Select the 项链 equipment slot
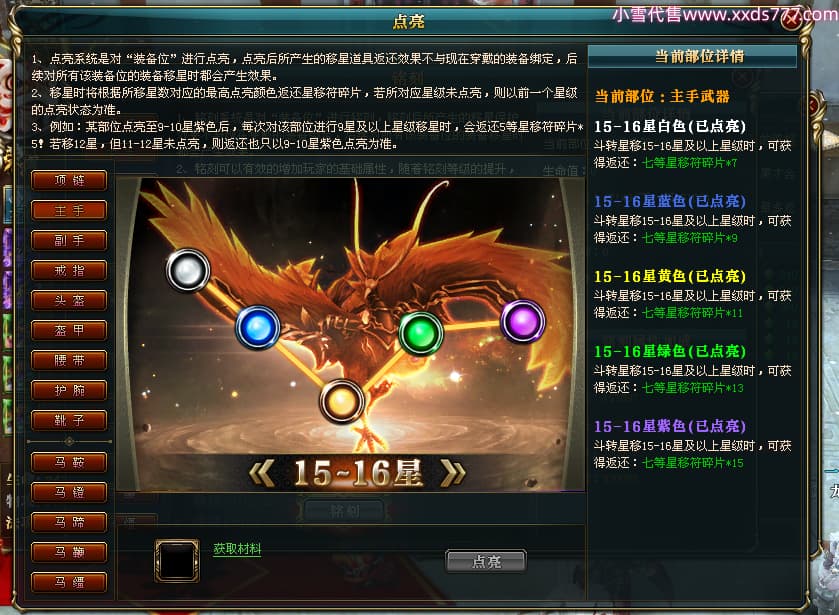This screenshot has height=615, width=839. [69, 180]
